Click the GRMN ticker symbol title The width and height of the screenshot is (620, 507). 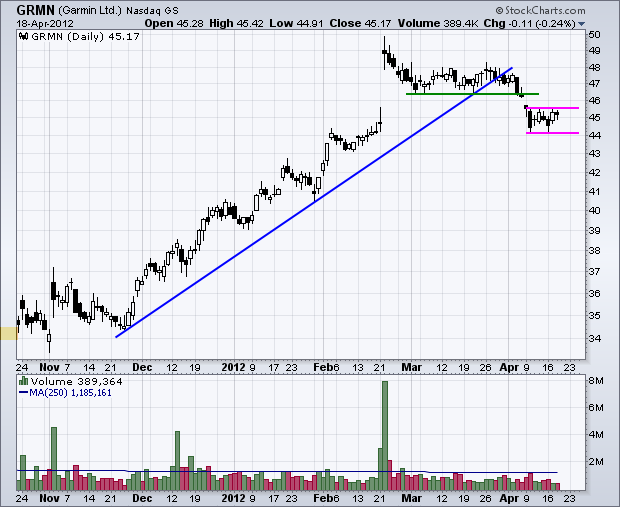[35, 10]
